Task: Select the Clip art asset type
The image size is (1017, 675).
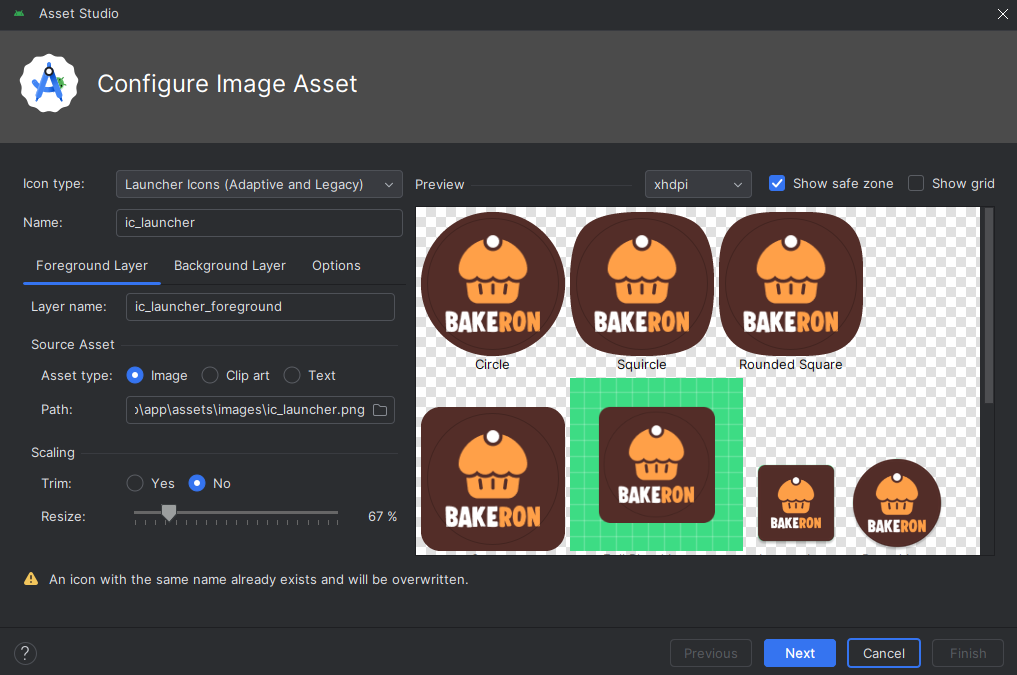Action: point(210,375)
